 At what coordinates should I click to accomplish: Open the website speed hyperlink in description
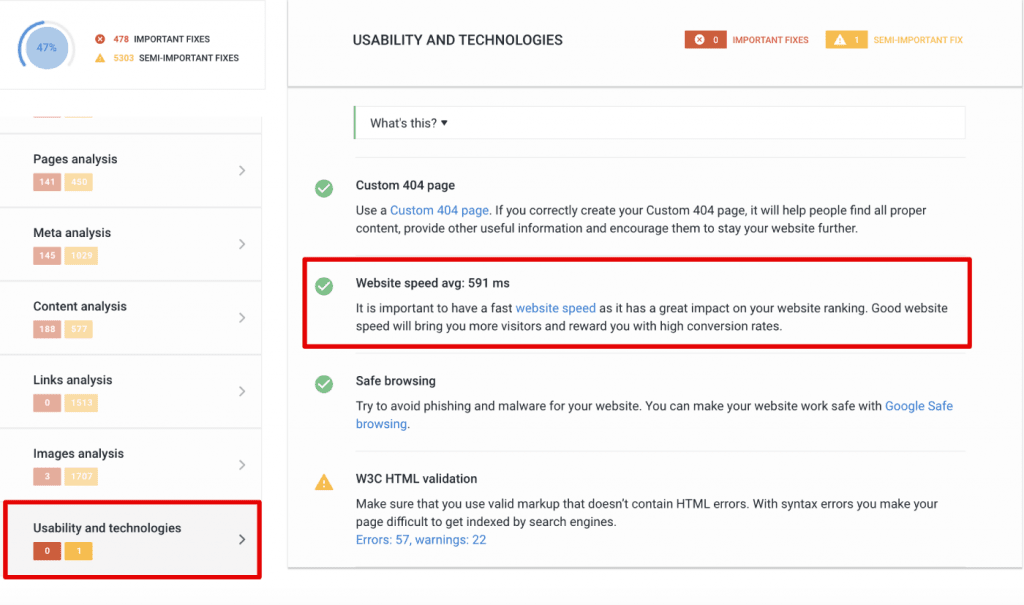point(555,308)
